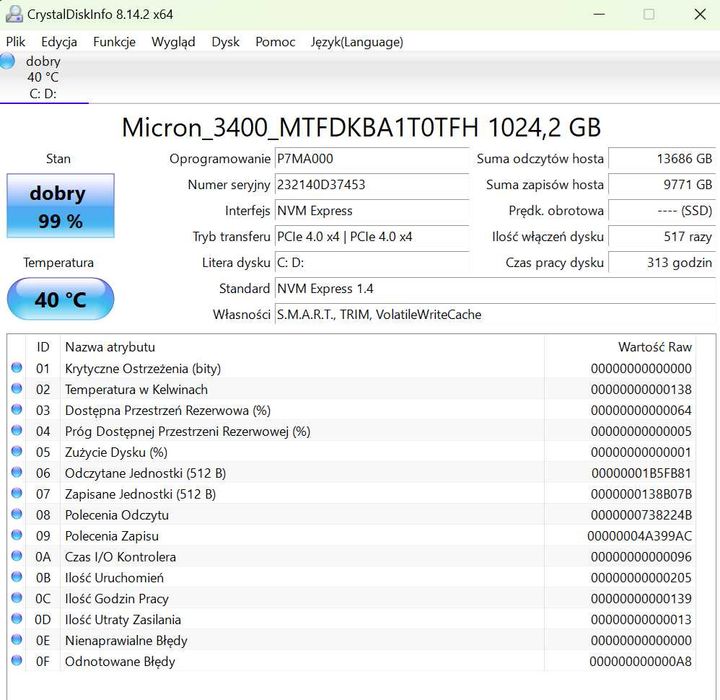Click the disk health orb above the C: D: tab
This screenshot has height=700, width=720.
click(x=9, y=62)
